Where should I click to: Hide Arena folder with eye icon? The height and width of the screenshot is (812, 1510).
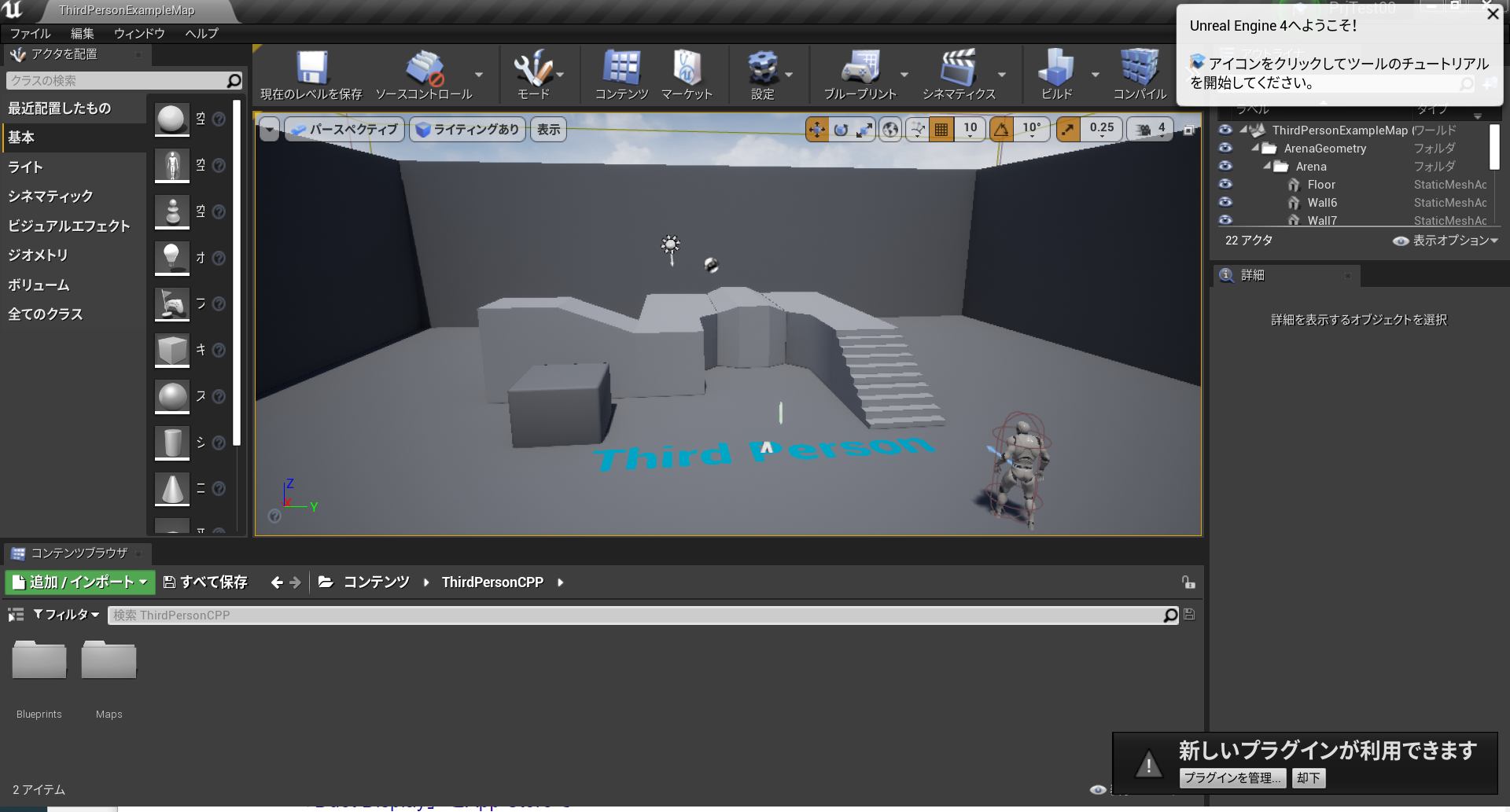1225,166
